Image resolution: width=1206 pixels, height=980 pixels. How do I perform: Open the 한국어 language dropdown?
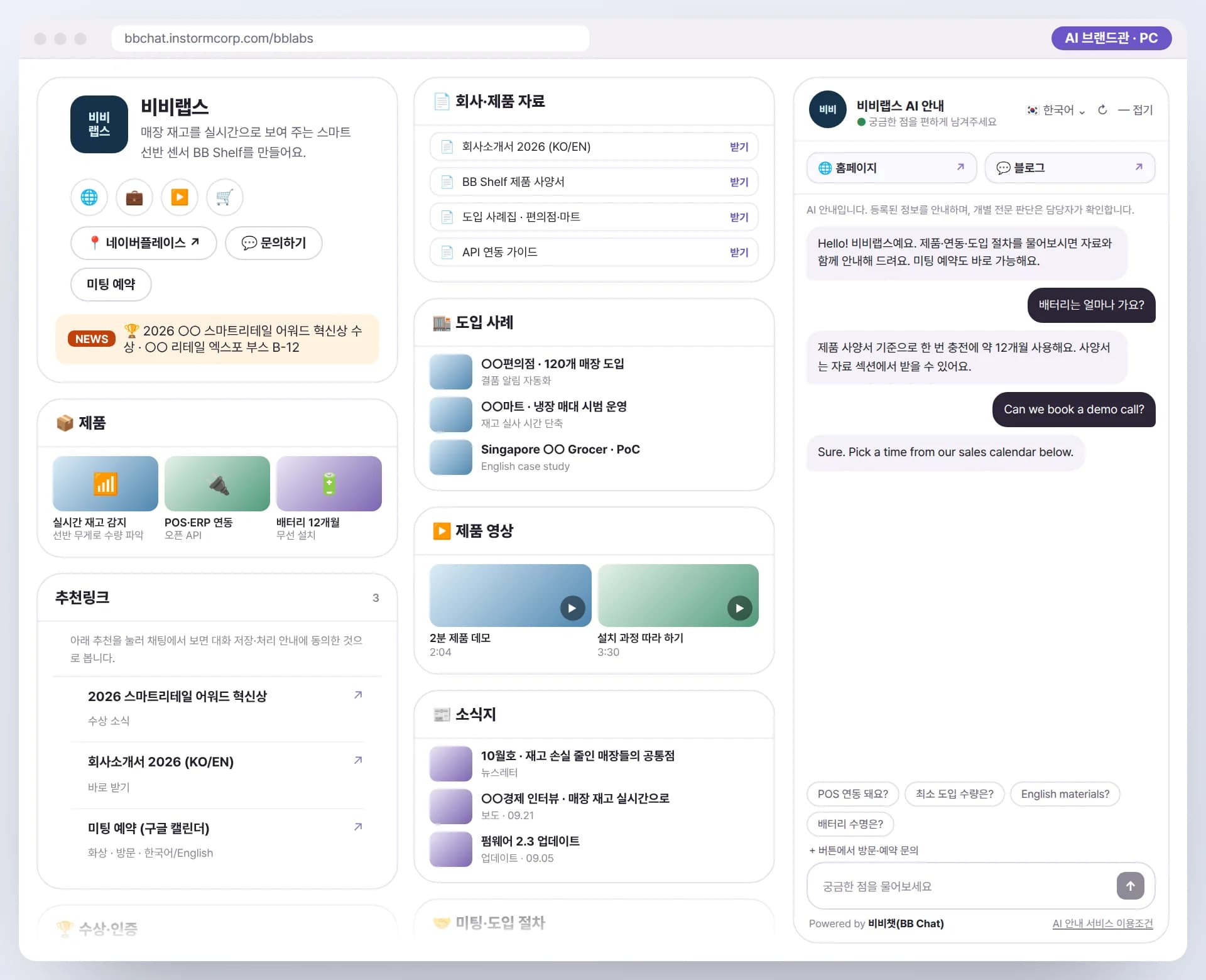(x=1055, y=110)
